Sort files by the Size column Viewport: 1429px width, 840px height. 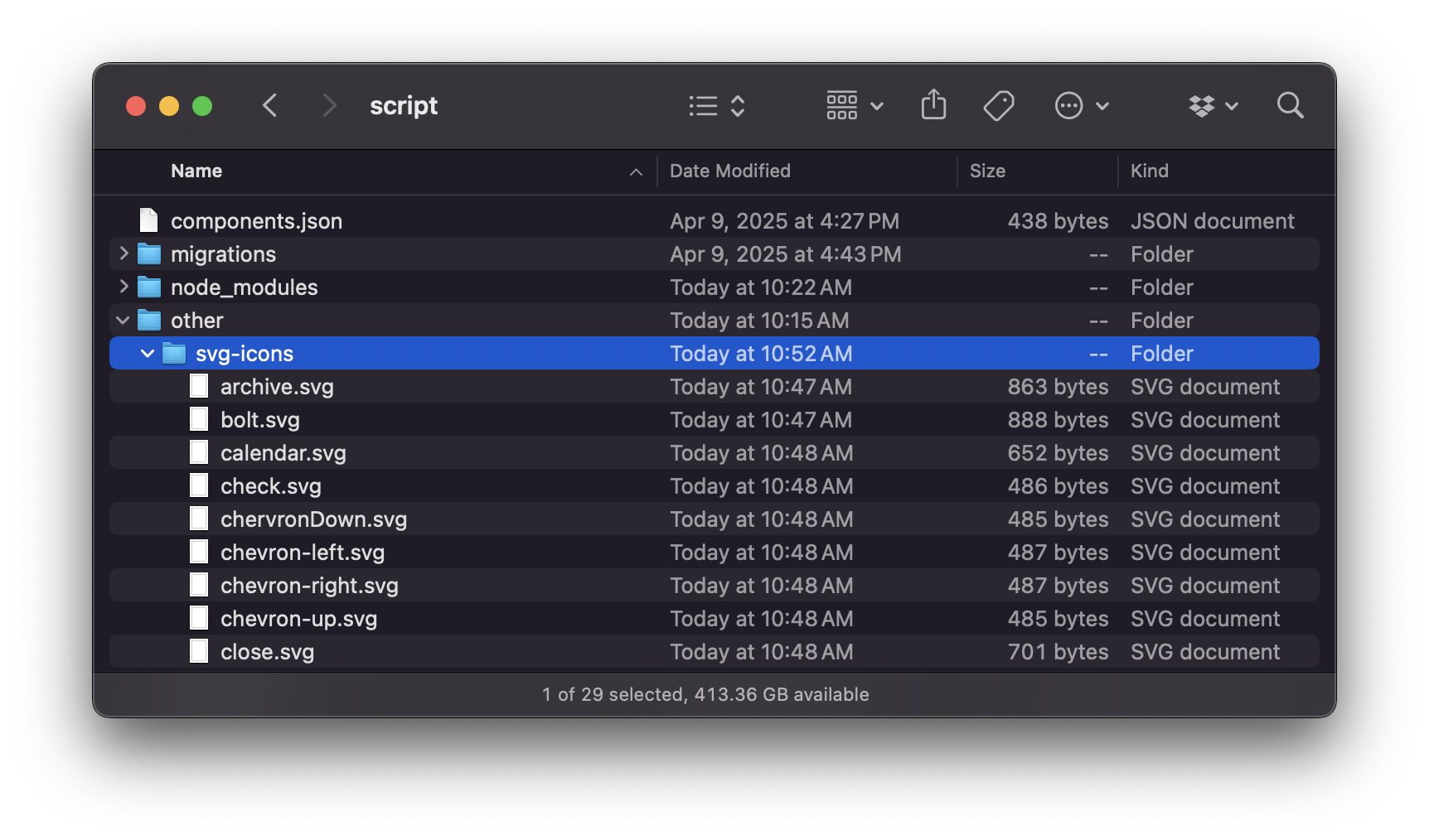[x=987, y=171]
